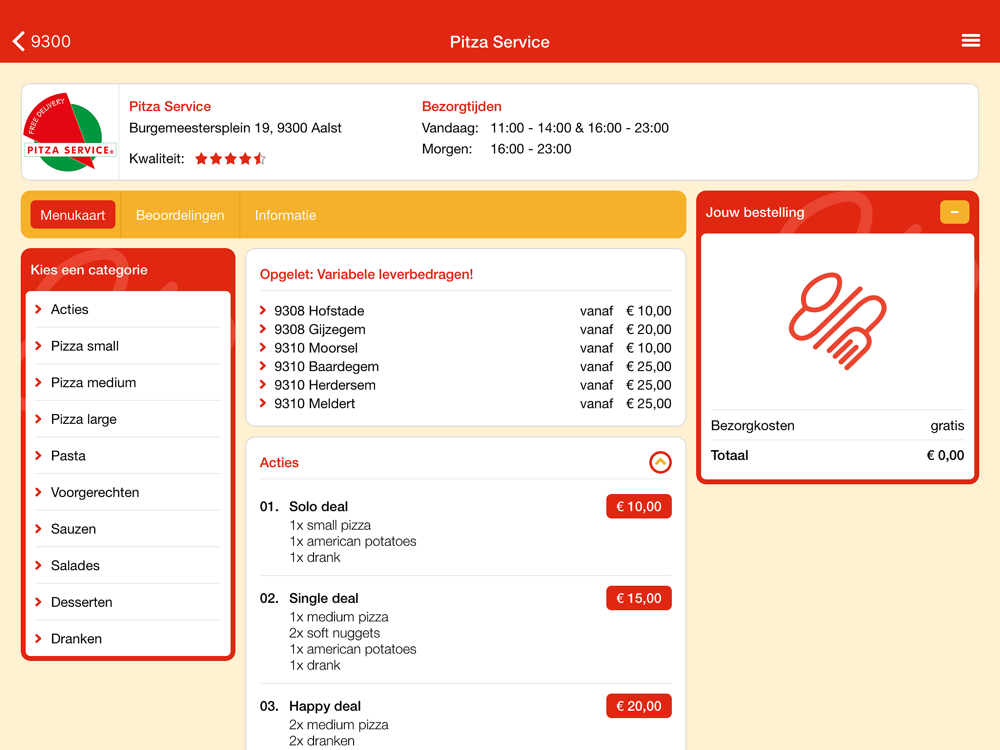Viewport: 1000px width, 750px height.
Task: Open the Pasta category
Action: click(x=128, y=456)
